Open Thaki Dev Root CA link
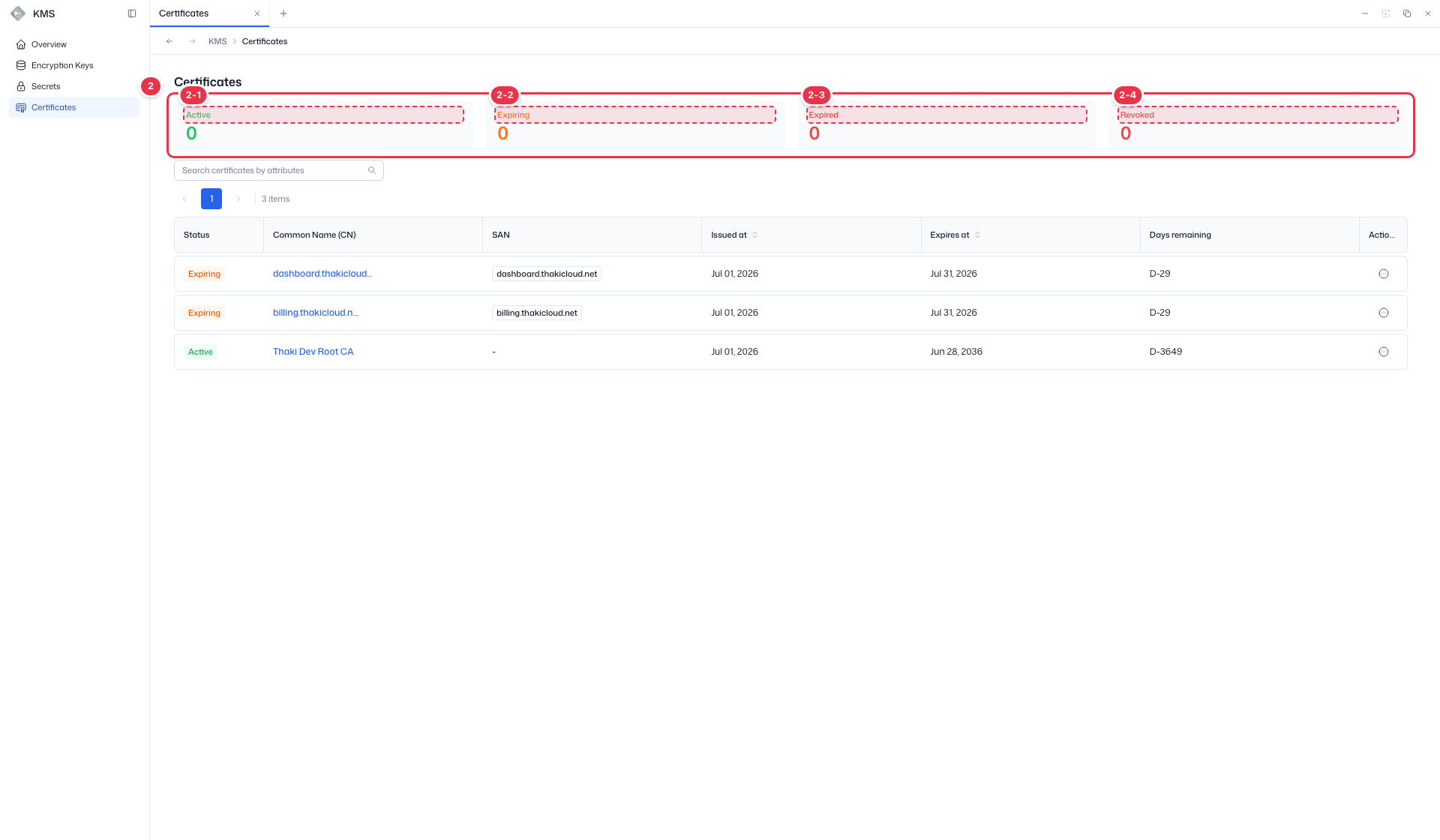The width and height of the screenshot is (1440, 840). point(313,352)
